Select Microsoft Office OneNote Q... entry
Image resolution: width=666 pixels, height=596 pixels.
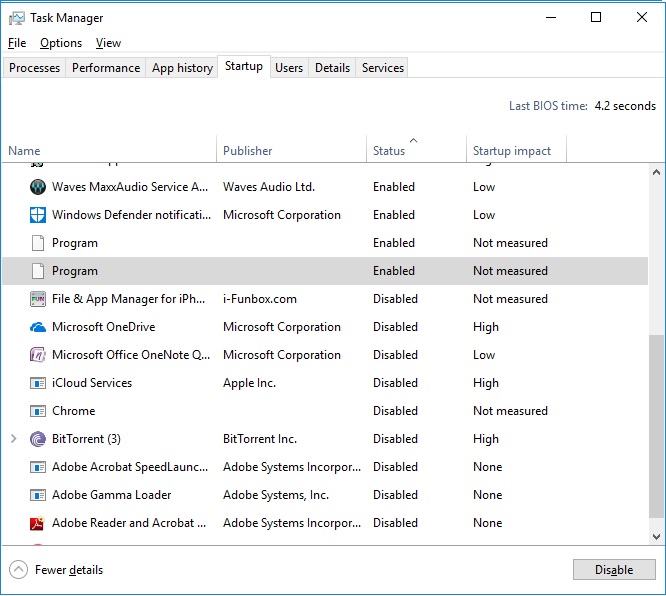(131, 355)
